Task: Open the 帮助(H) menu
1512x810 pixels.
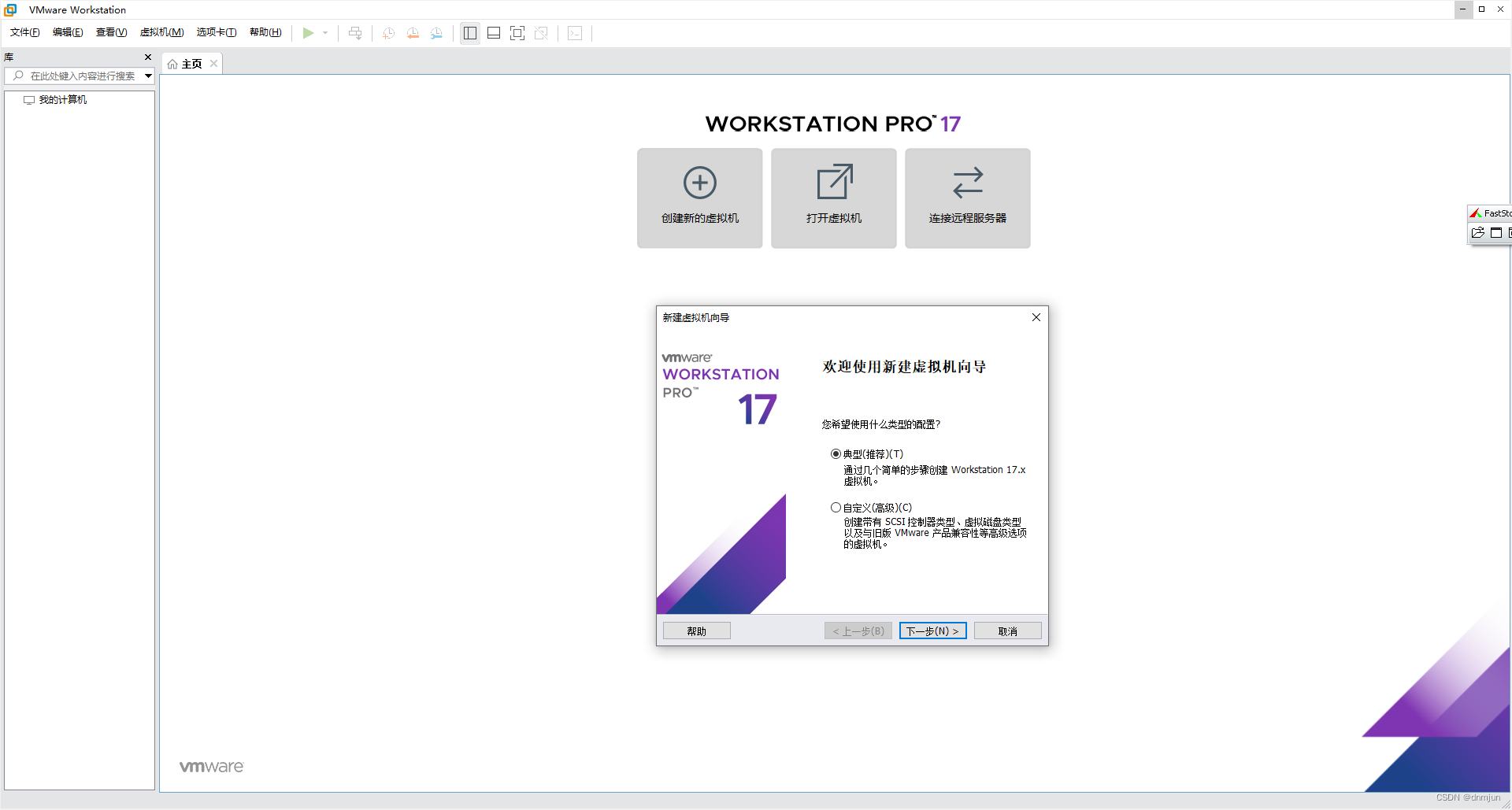Action: tap(265, 32)
